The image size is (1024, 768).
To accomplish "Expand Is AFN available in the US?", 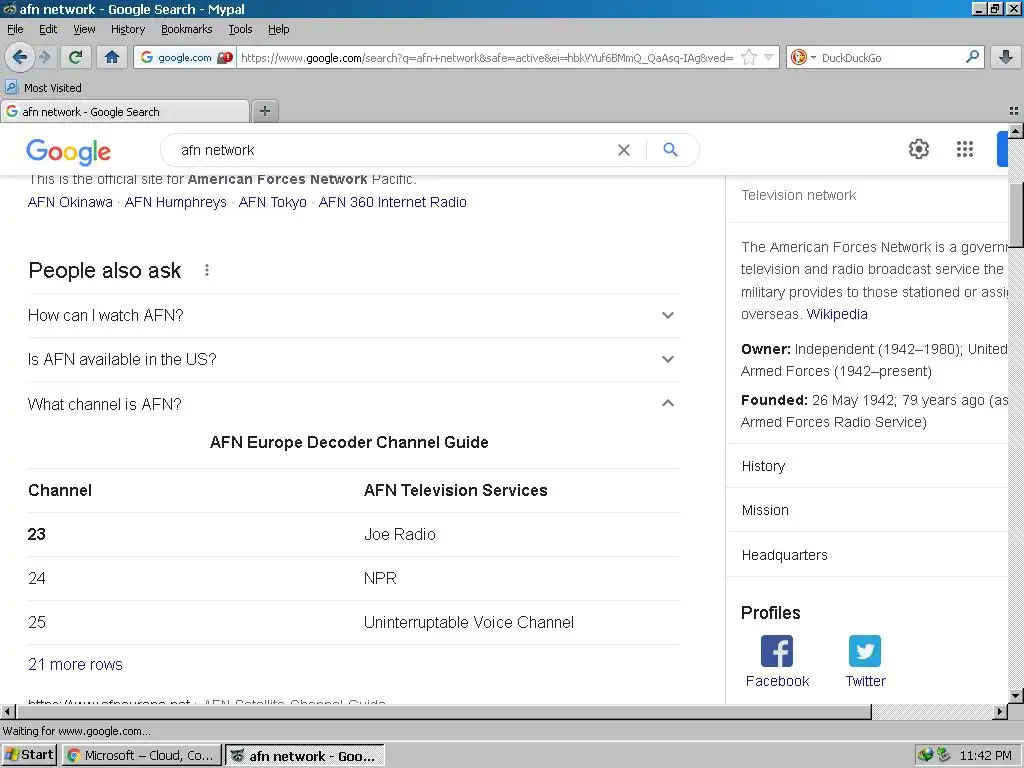I will tap(353, 359).
